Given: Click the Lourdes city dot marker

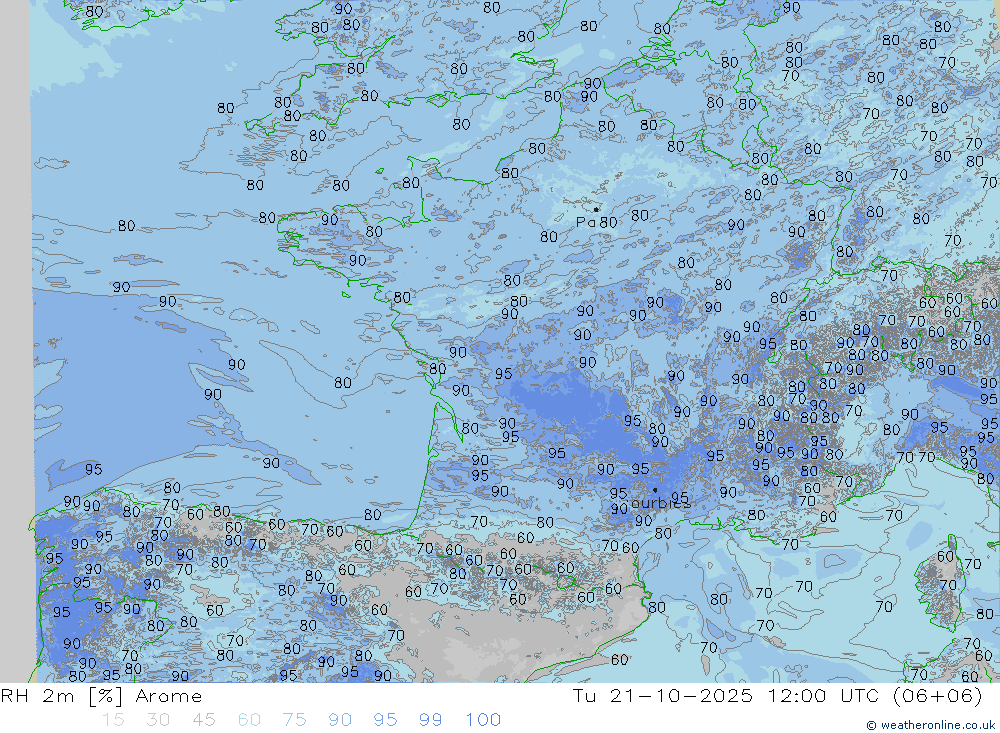Looking at the screenshot, I should [x=655, y=490].
